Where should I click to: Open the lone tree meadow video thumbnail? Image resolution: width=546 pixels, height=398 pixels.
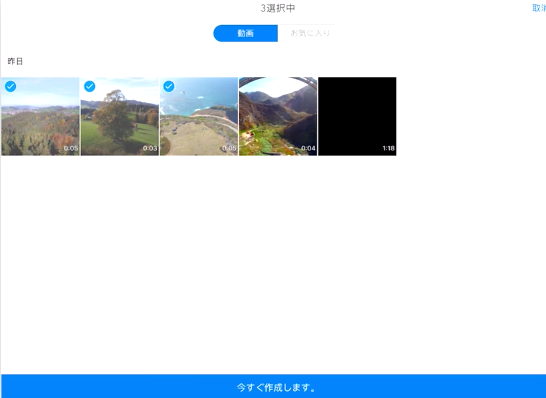pyautogui.click(x=120, y=116)
